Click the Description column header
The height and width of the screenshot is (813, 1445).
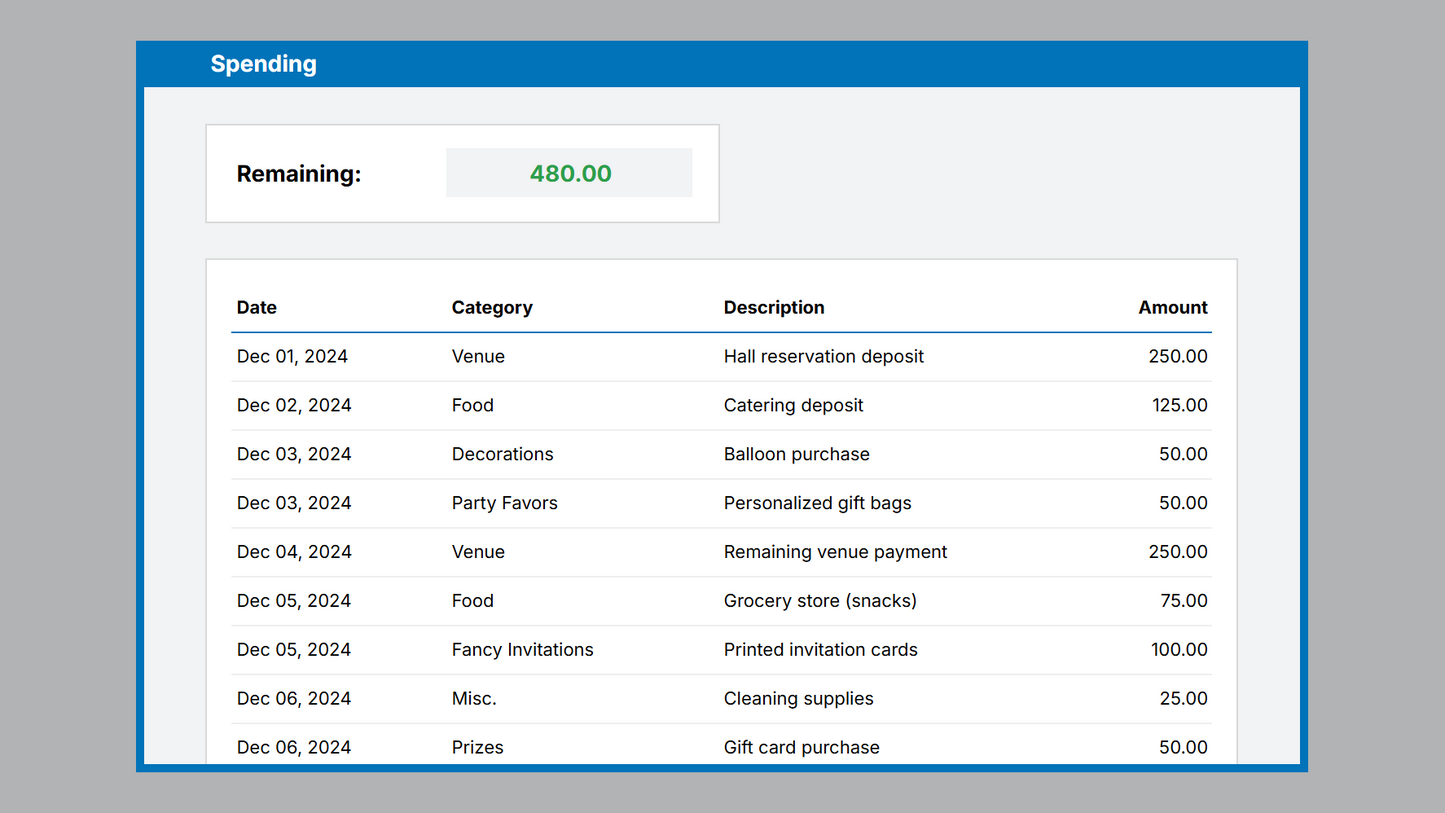coord(773,308)
